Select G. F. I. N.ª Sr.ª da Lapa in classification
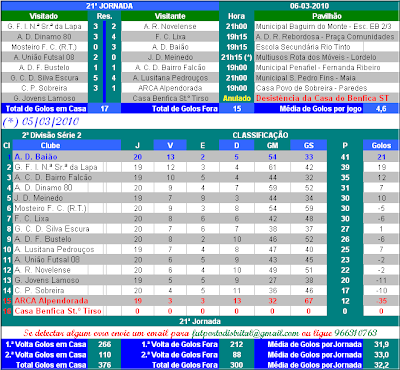The height and width of the screenshot is (370, 400). [x=56, y=167]
